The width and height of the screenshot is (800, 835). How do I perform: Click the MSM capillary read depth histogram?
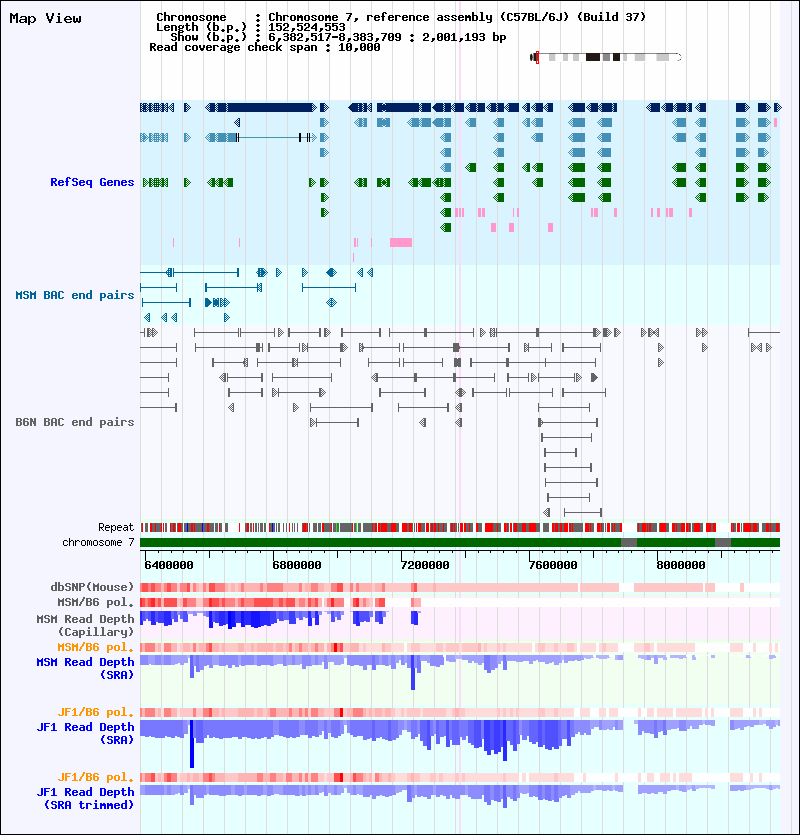pyautogui.click(x=280, y=619)
